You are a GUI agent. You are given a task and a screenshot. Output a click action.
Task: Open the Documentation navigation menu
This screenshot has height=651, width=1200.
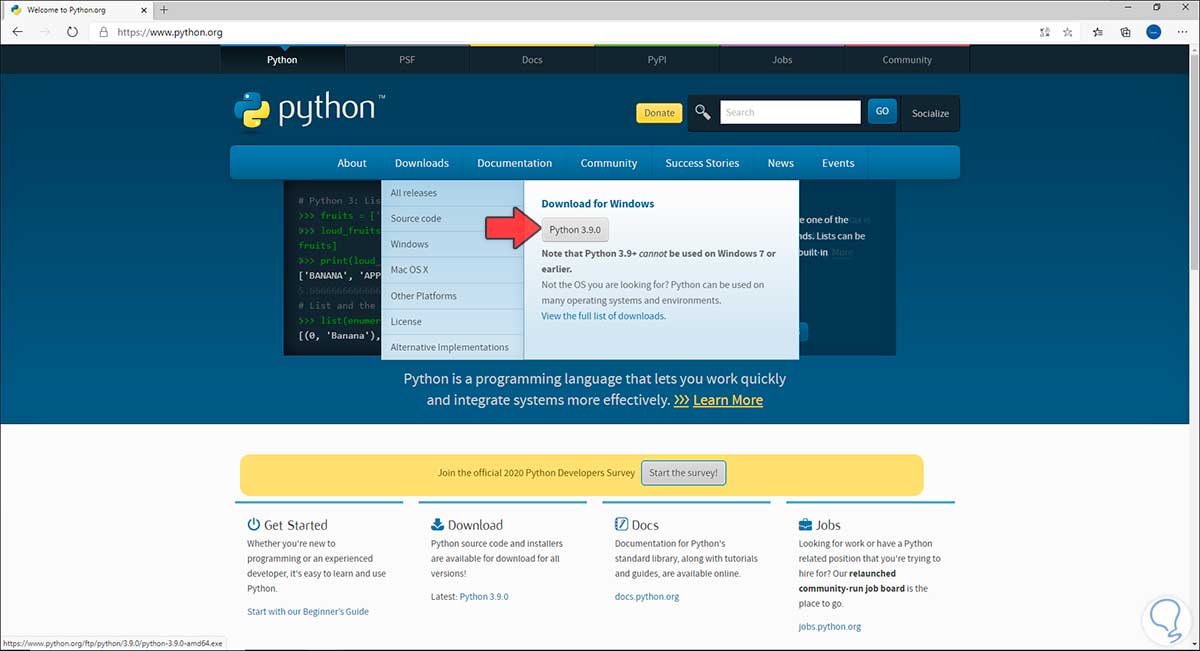[515, 163]
